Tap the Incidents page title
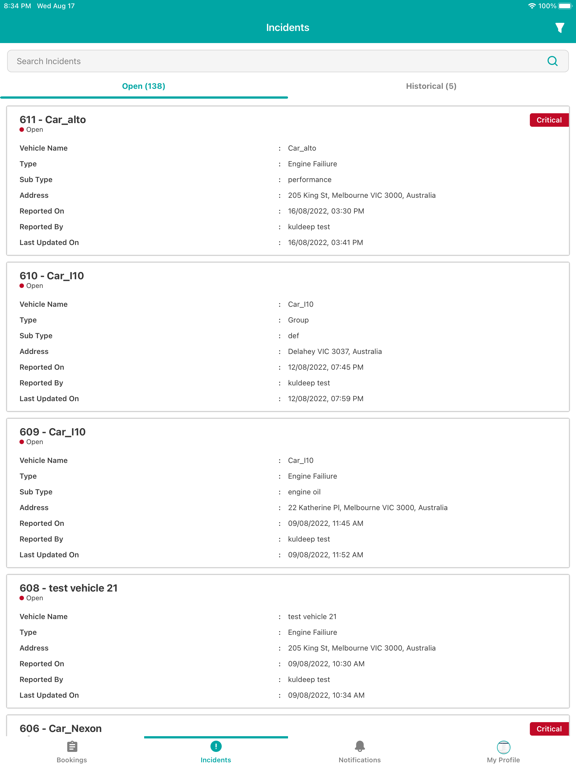 coord(288,28)
